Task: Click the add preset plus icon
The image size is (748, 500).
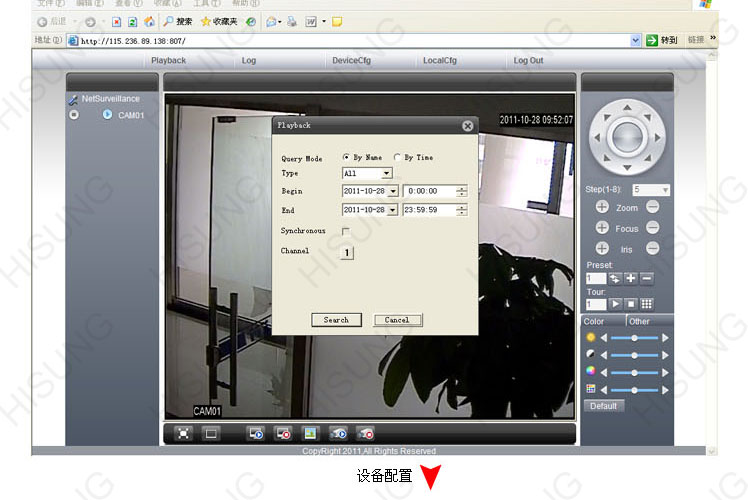Action: [x=631, y=278]
